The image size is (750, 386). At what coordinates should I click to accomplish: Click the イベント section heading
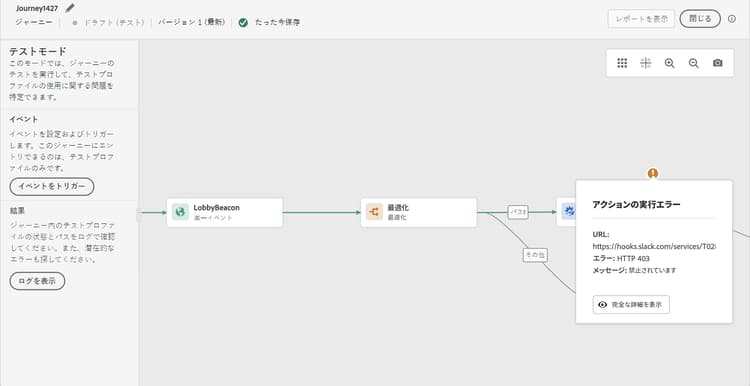[23, 119]
